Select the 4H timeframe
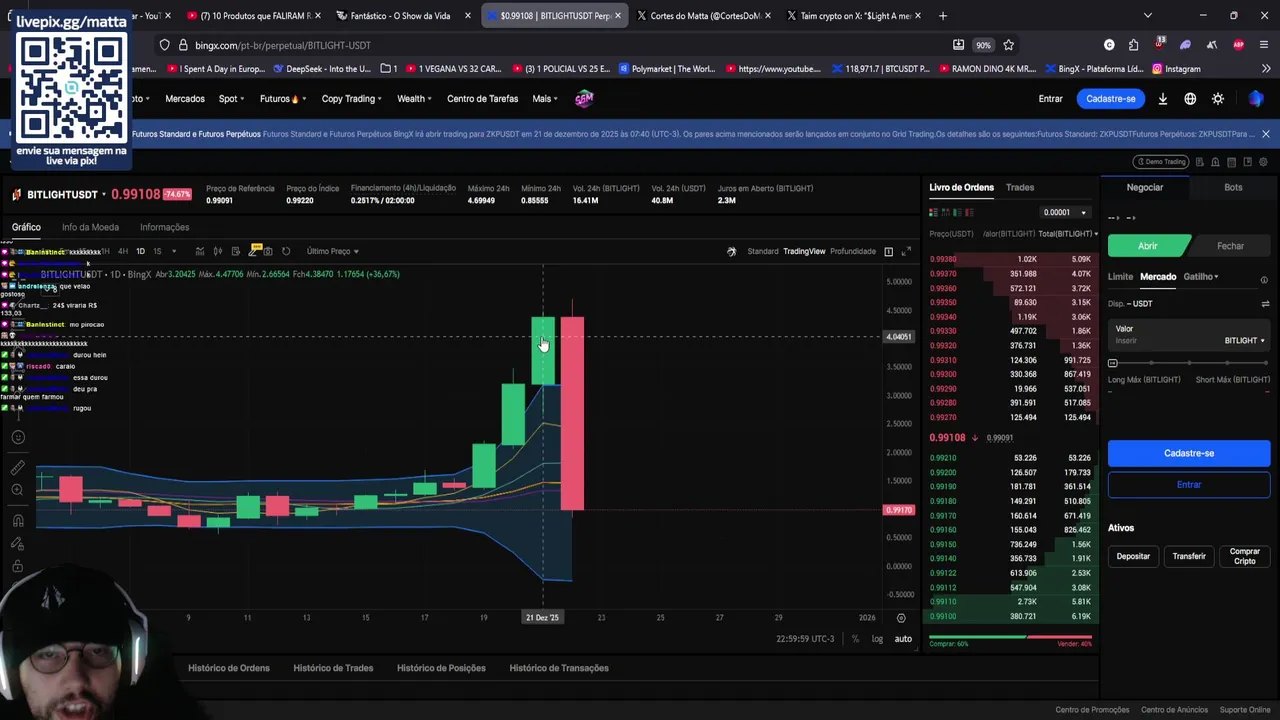1280x720 pixels. [x=123, y=251]
